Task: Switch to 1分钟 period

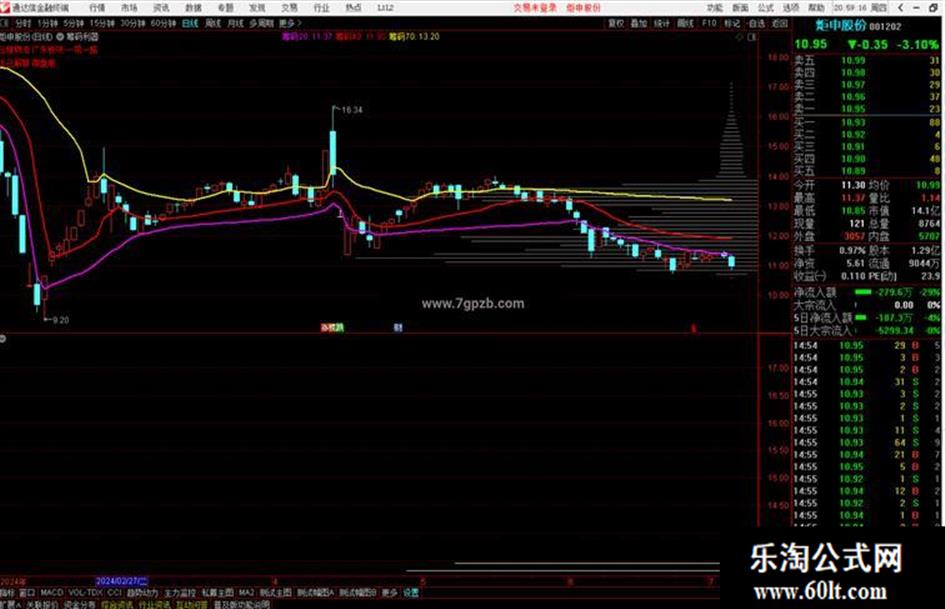Action: (48, 24)
